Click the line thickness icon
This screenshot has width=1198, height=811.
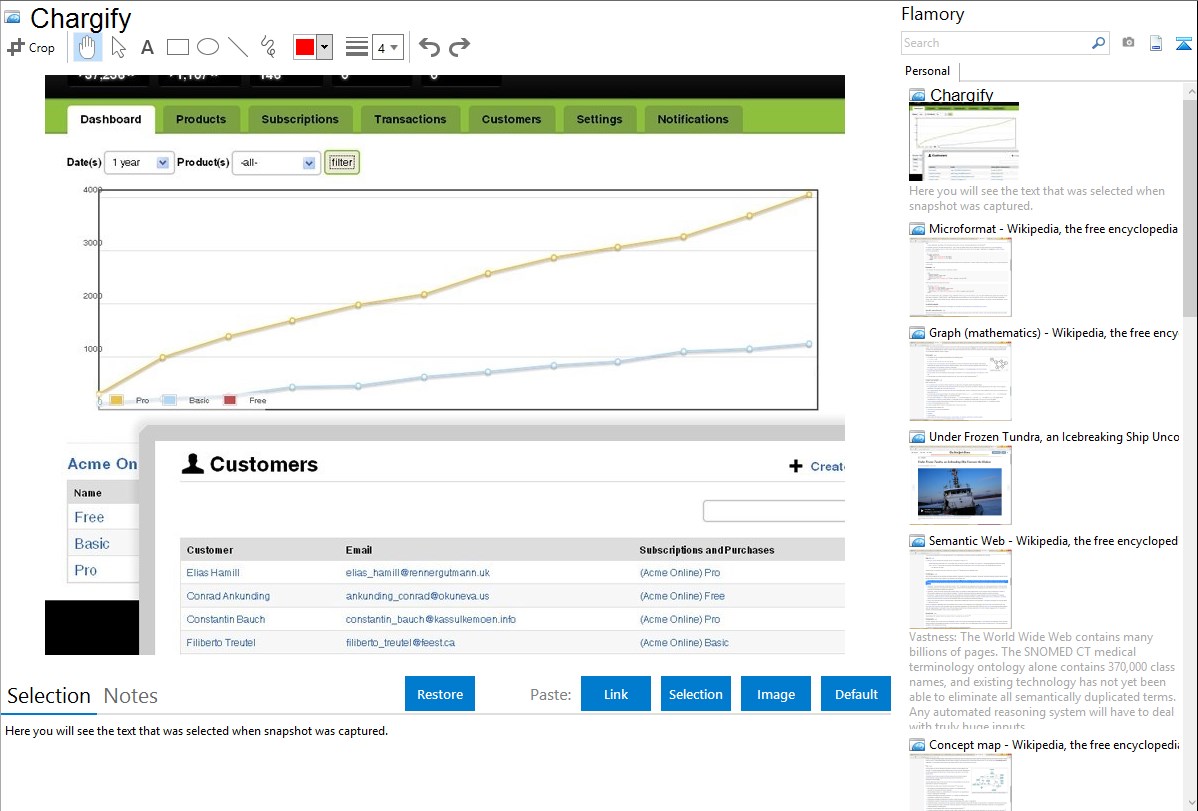tap(357, 47)
